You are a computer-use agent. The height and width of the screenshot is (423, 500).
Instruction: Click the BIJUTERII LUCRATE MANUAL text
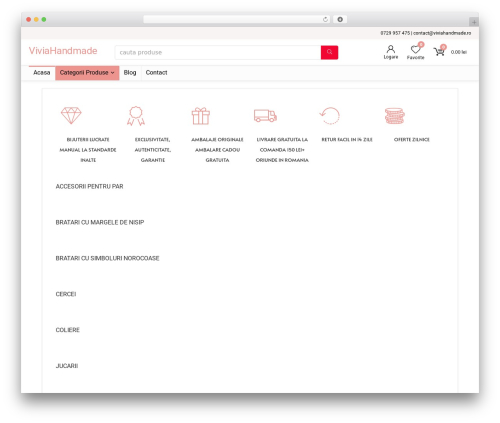[88, 150]
